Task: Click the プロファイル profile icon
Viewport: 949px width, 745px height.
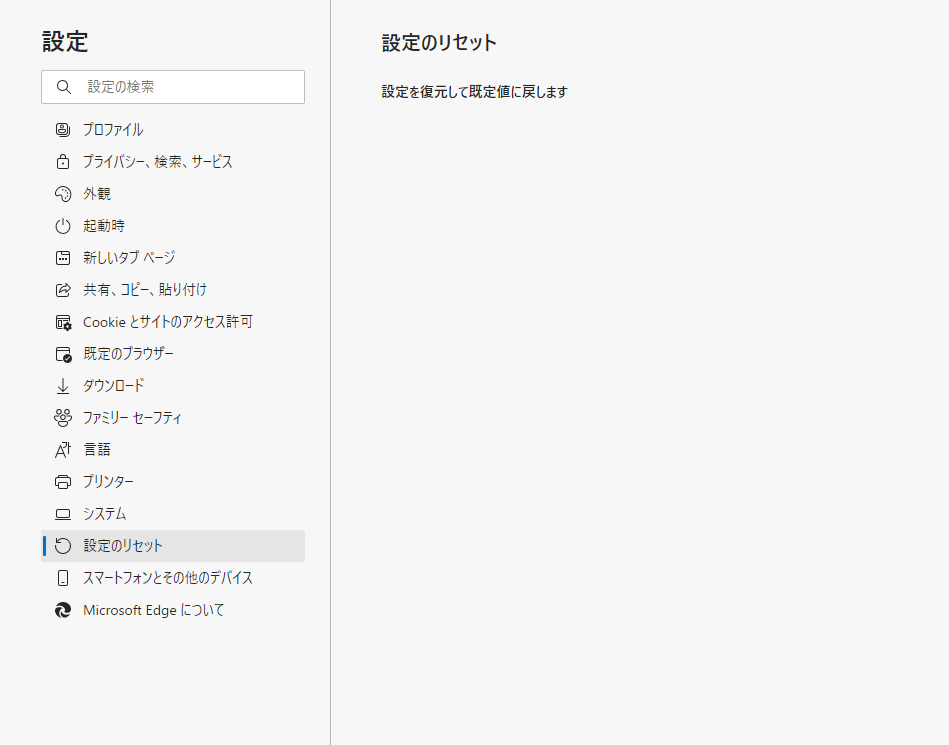Action: 63,129
